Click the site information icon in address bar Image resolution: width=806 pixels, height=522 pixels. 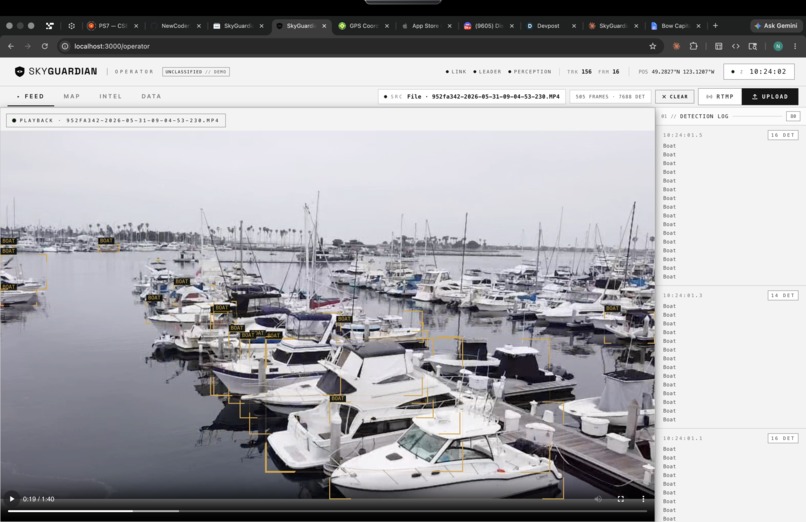tap(65, 46)
